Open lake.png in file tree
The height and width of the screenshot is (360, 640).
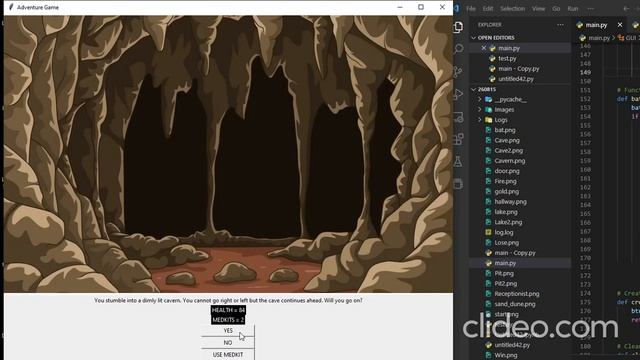pyautogui.click(x=506, y=212)
